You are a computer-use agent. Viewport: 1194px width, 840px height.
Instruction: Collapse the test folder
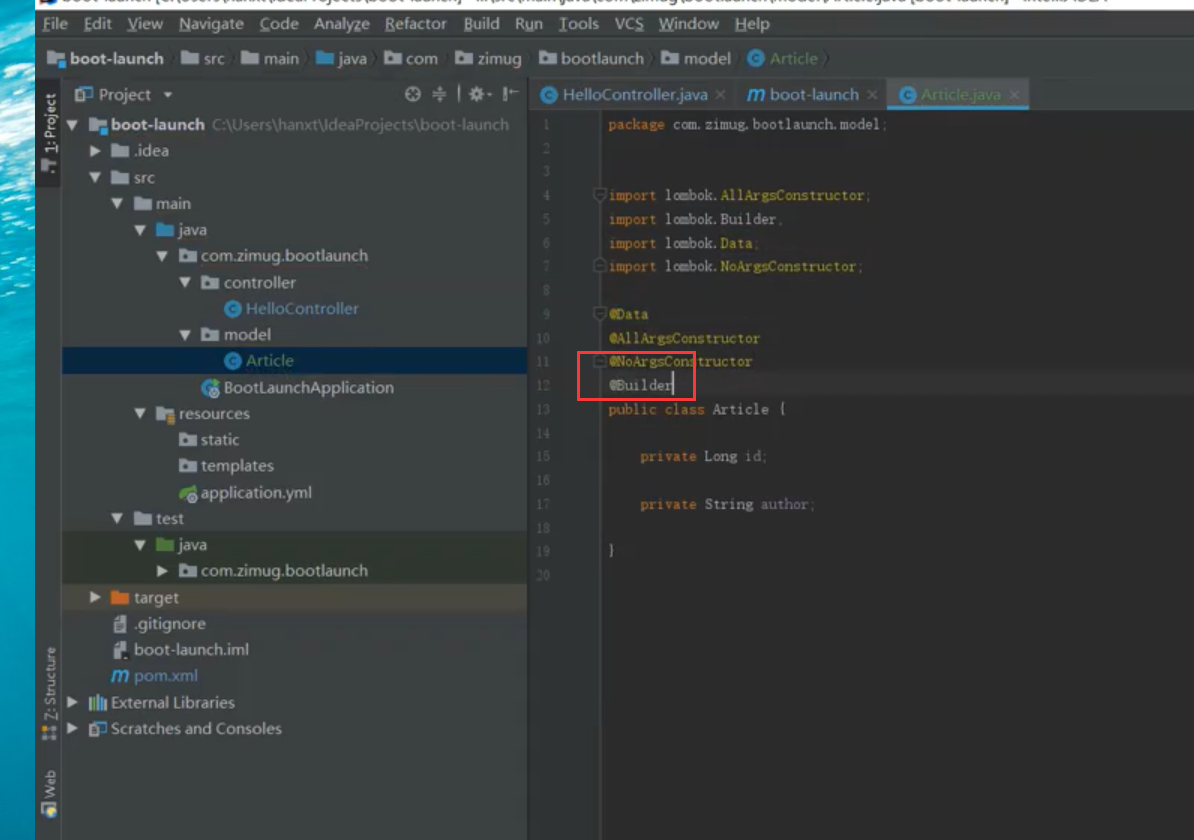point(117,518)
